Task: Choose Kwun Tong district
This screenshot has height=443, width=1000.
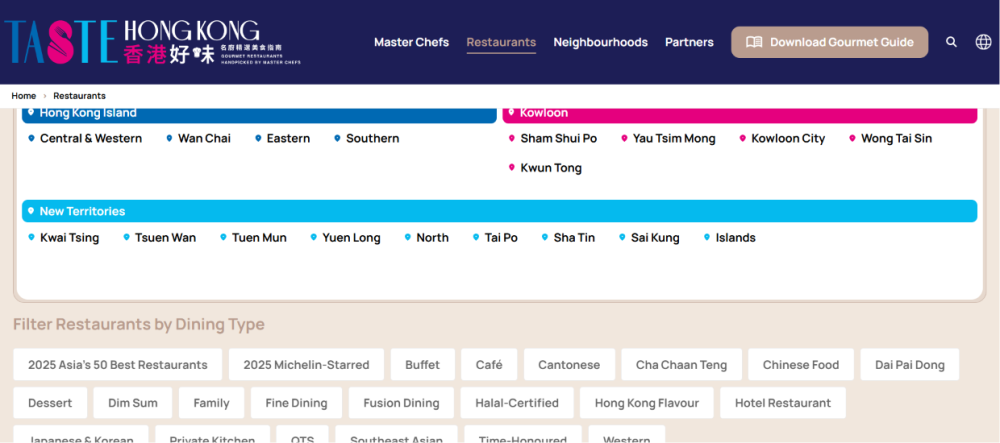Action: (x=545, y=168)
